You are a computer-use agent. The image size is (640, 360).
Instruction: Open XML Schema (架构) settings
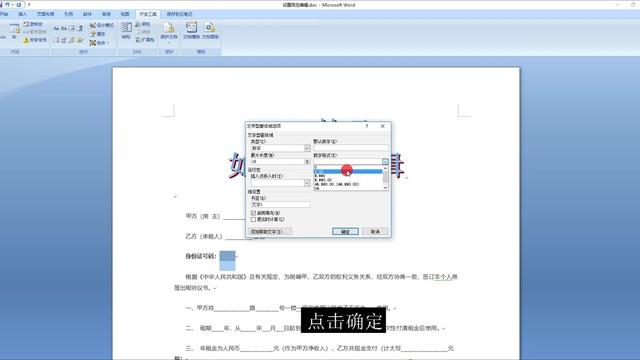143,24
